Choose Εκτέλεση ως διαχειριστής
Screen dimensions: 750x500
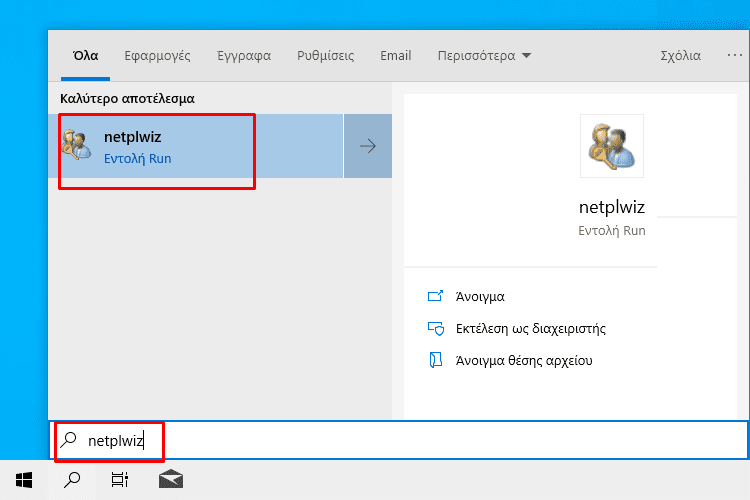530,329
